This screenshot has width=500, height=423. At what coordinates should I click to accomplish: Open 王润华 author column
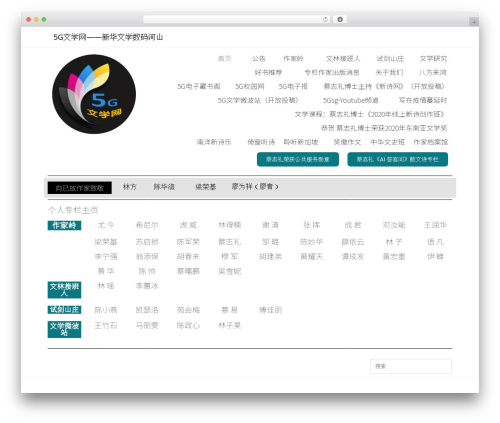[435, 225]
